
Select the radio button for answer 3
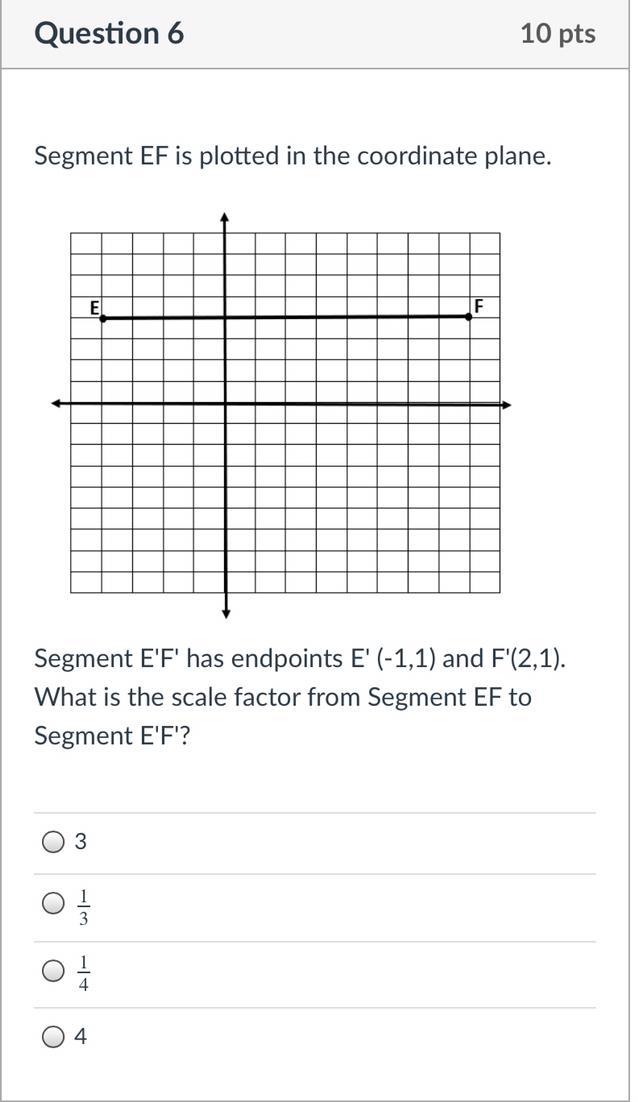(x=54, y=842)
